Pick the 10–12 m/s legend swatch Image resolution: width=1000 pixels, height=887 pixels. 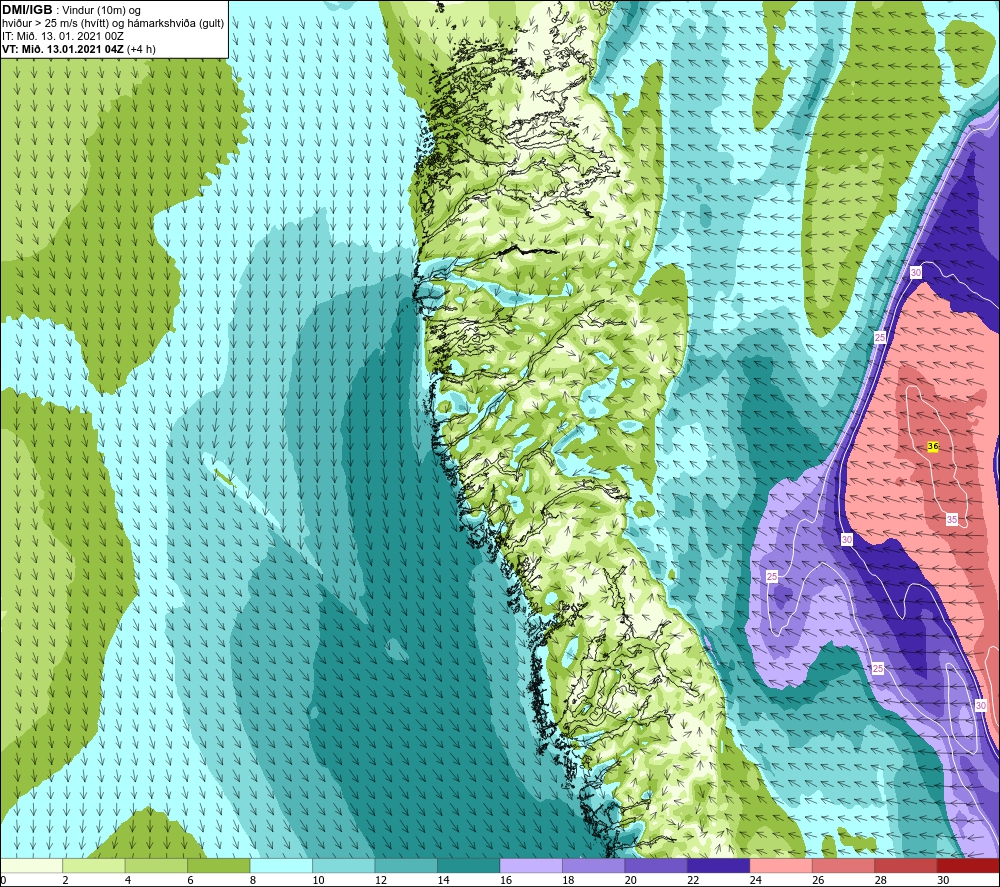coord(344,865)
